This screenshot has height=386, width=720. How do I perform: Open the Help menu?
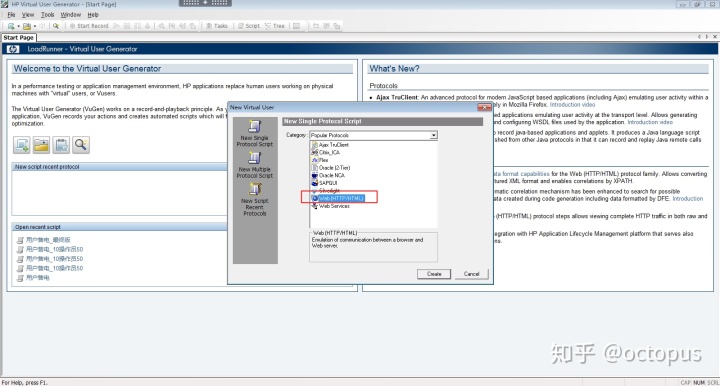click(93, 15)
